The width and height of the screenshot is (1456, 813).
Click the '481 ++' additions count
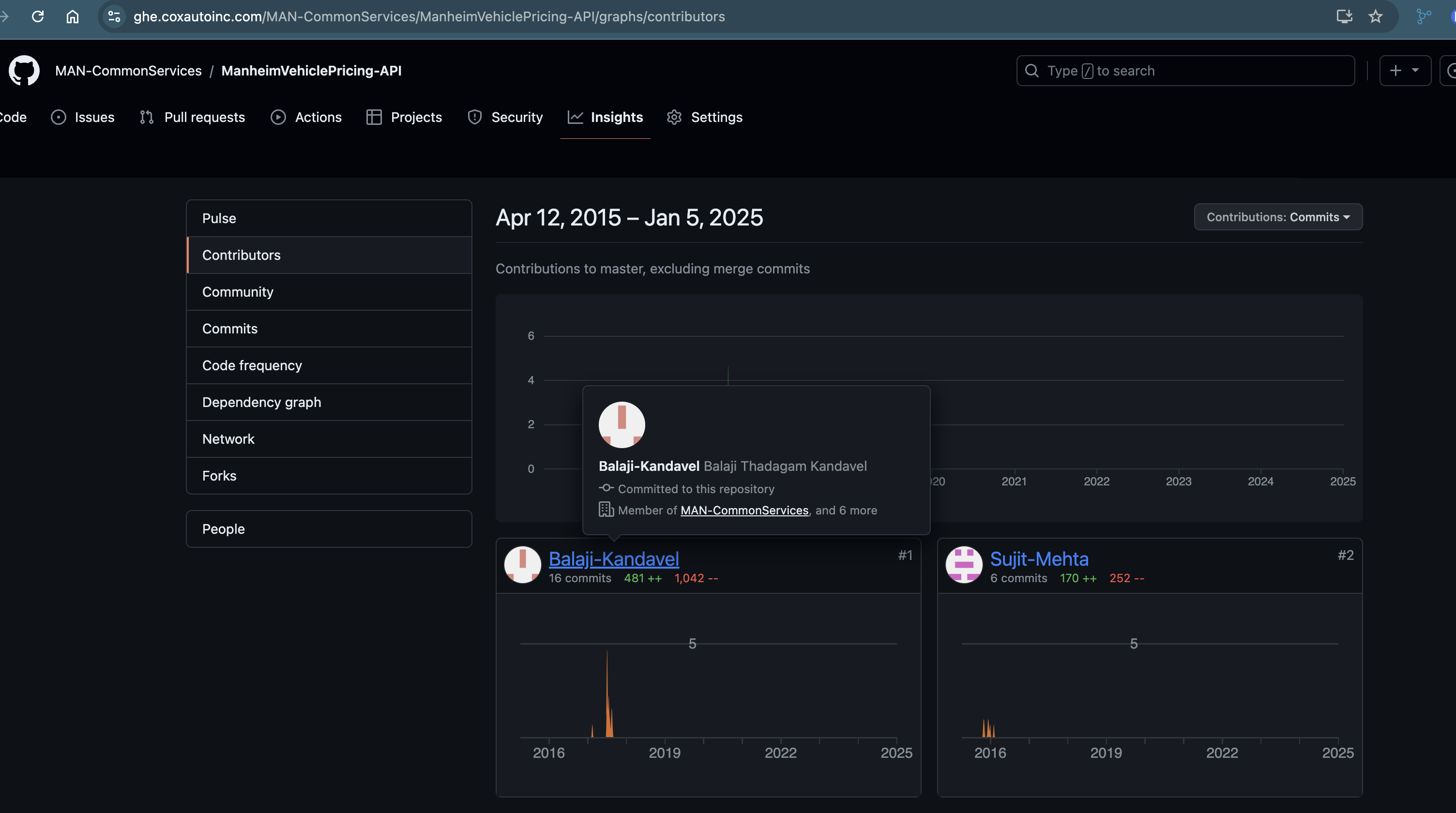click(643, 578)
